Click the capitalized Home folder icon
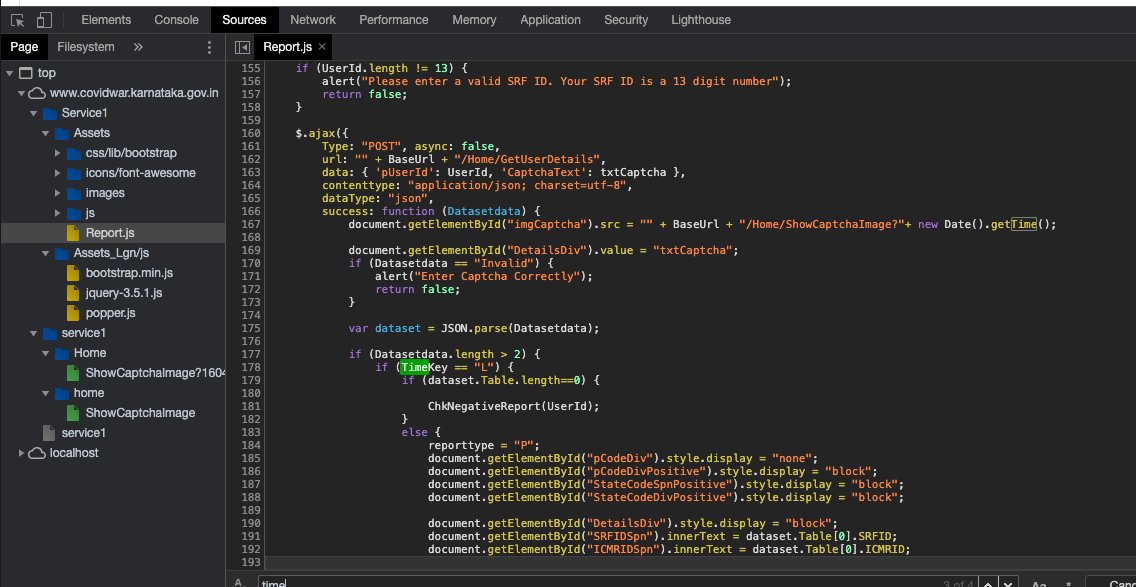 click(x=62, y=353)
